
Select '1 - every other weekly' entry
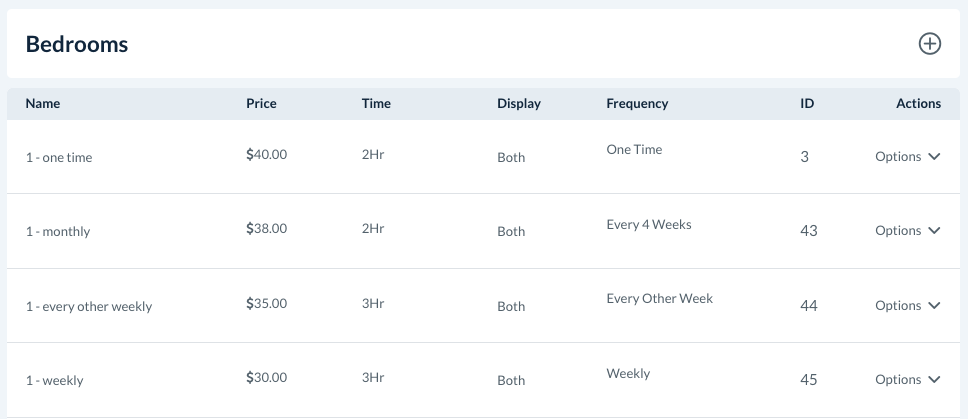pos(89,307)
